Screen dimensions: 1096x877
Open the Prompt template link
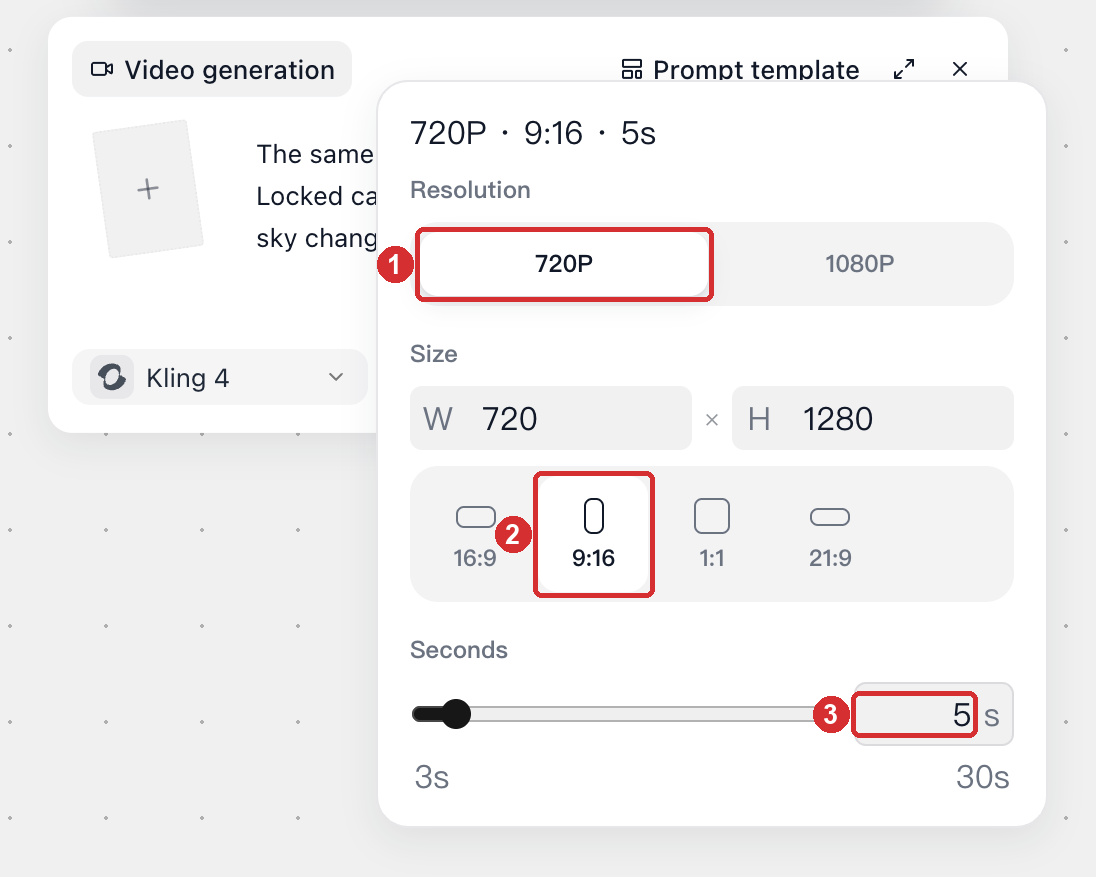pos(740,69)
